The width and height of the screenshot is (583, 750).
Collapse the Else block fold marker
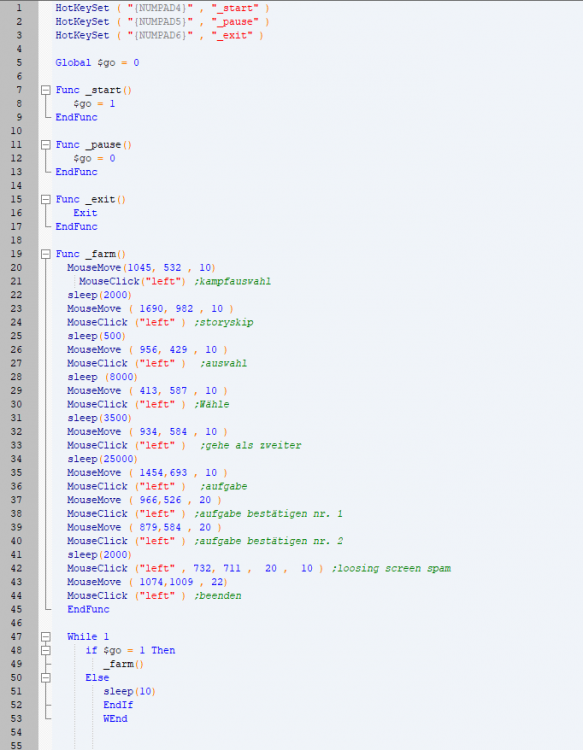(45, 677)
